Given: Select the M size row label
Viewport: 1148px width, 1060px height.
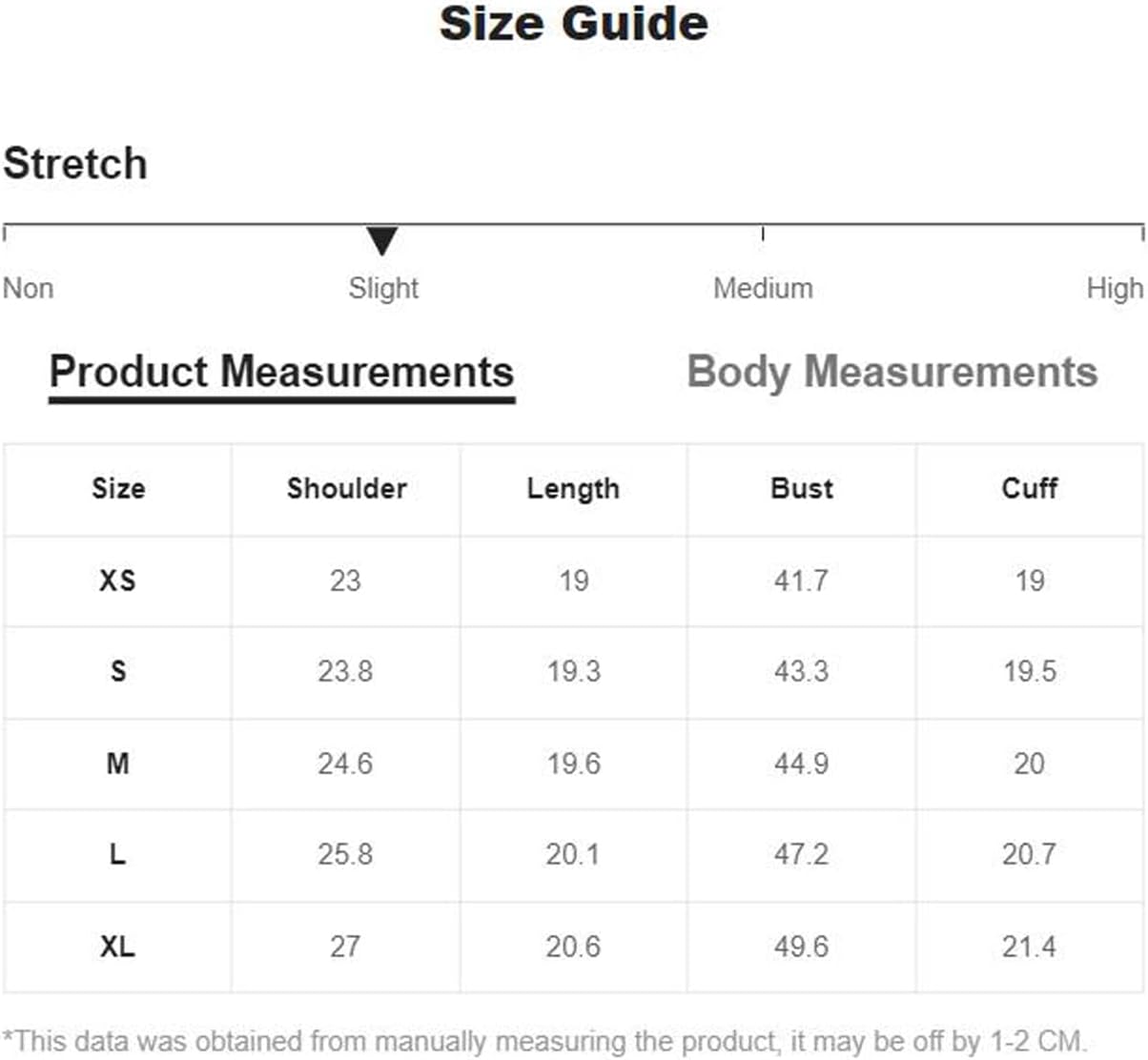Looking at the screenshot, I should pyautogui.click(x=117, y=764).
